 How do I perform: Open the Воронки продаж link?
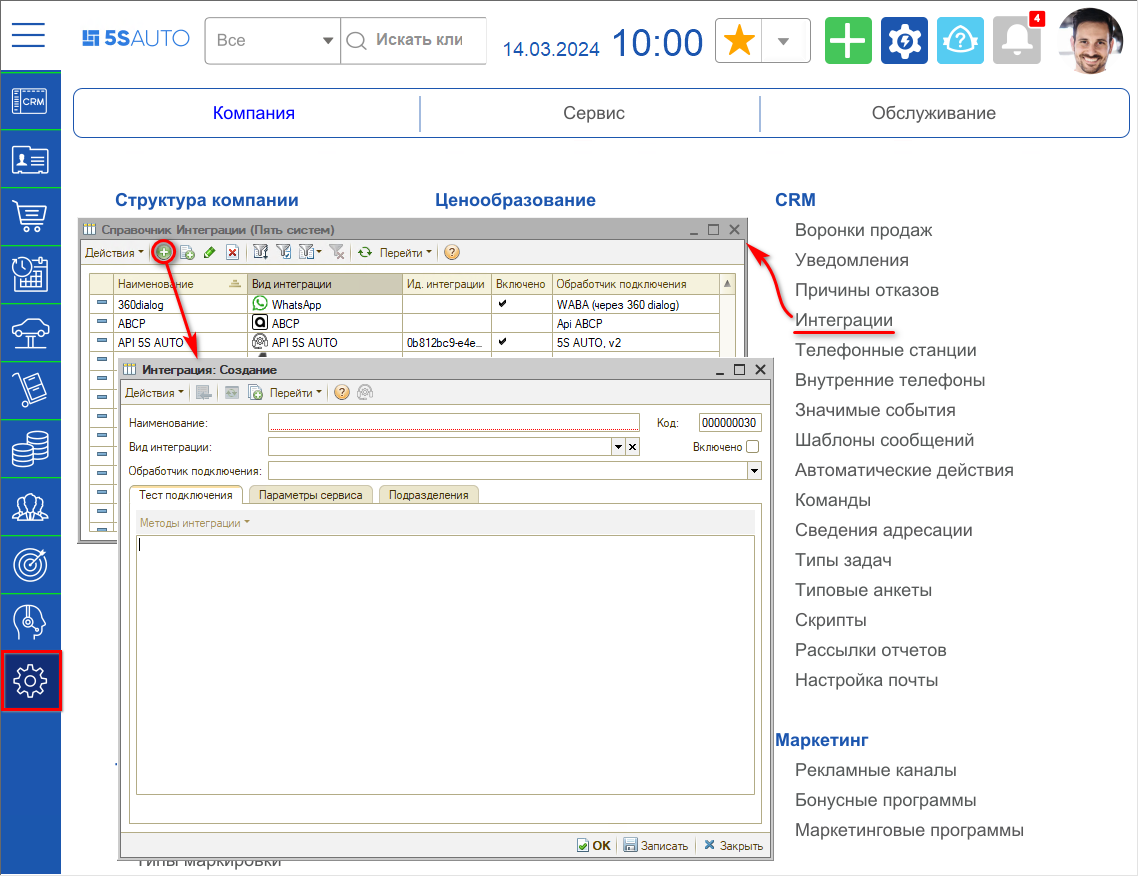(x=863, y=230)
